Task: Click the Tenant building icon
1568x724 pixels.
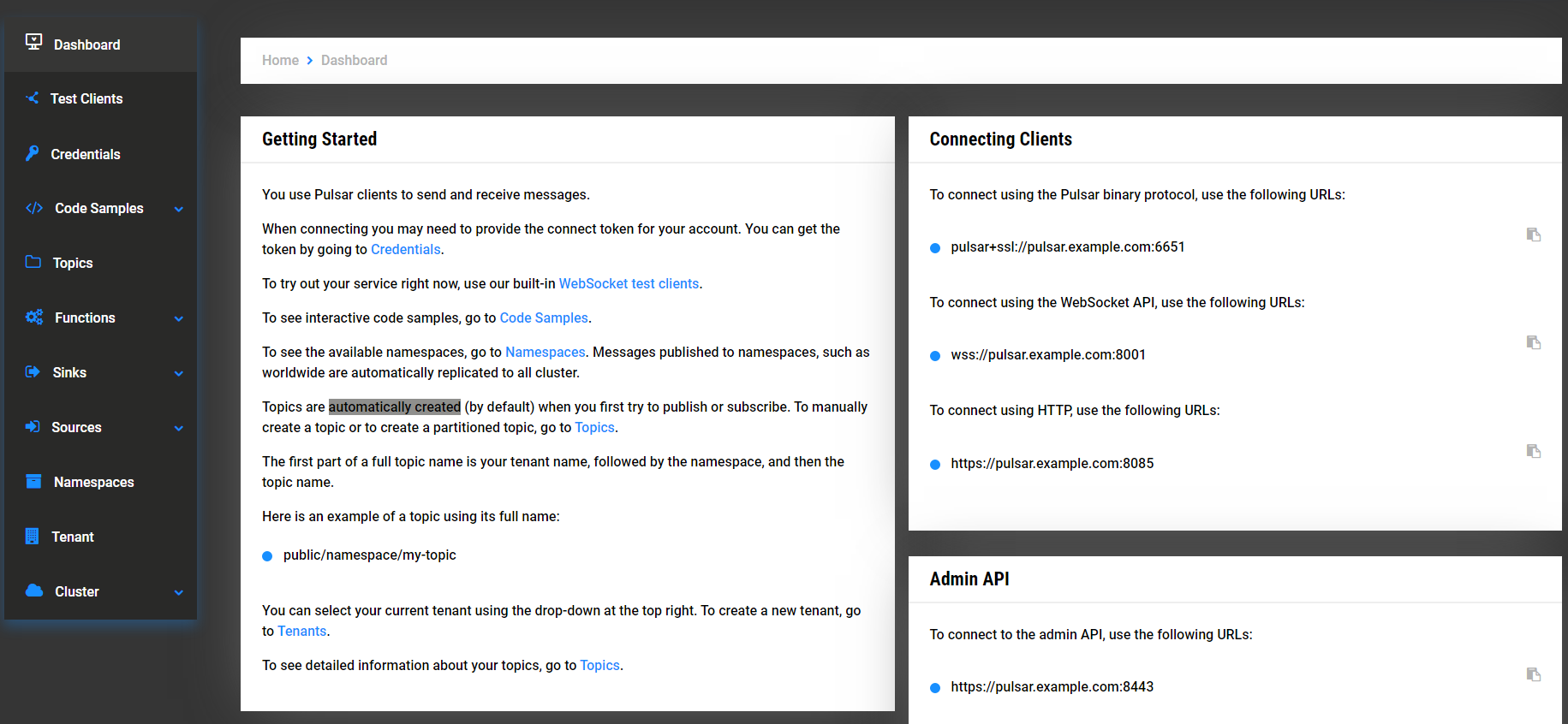Action: (33, 536)
